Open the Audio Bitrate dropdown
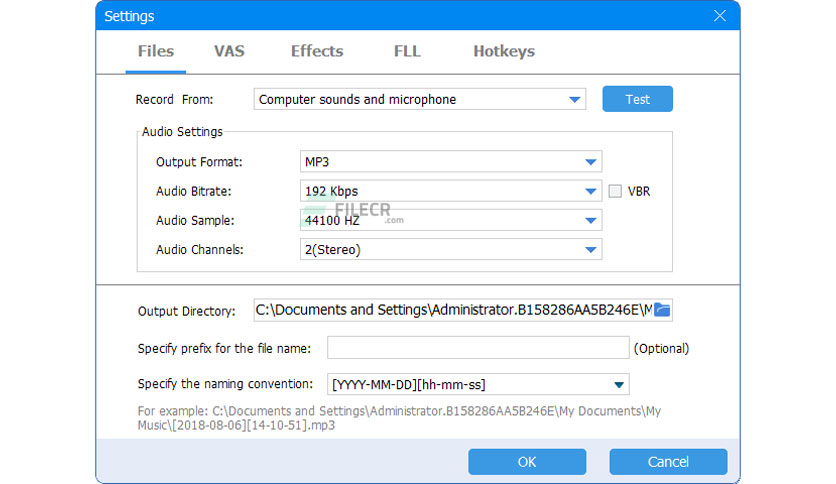 point(451,191)
